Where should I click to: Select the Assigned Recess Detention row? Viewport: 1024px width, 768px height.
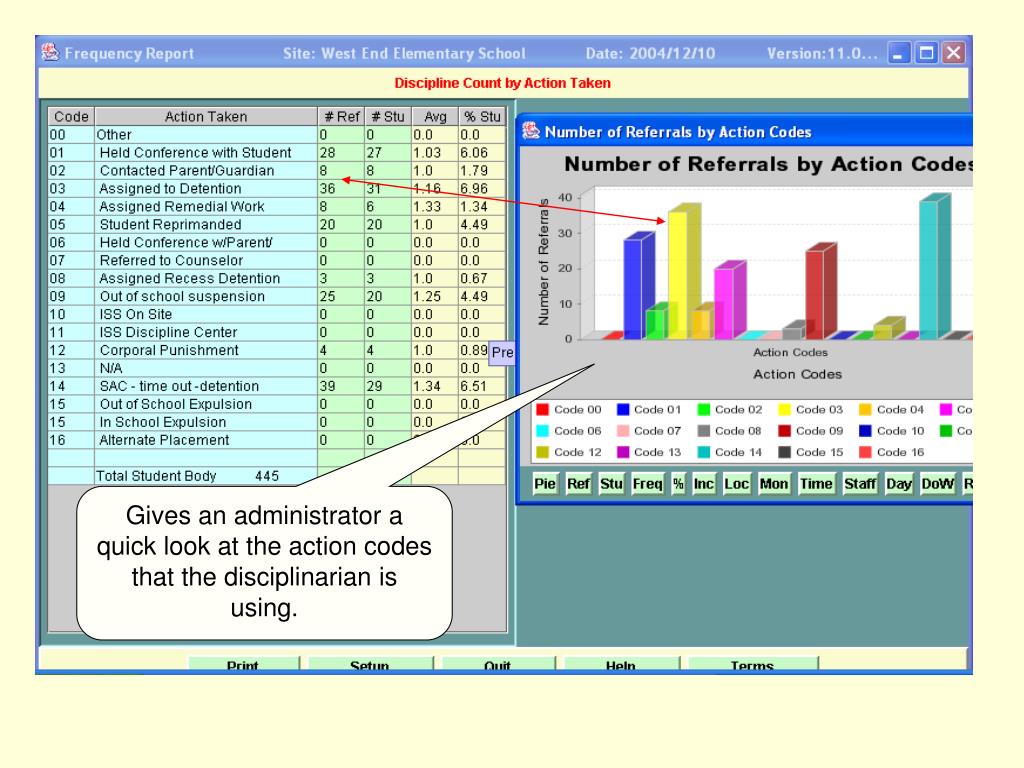pos(277,278)
